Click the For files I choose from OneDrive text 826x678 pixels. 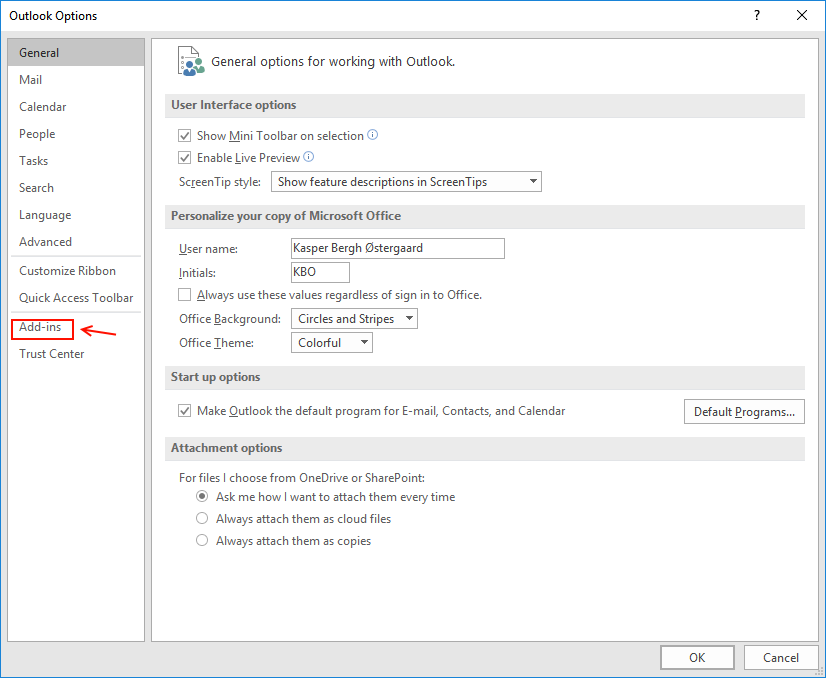[x=302, y=478]
